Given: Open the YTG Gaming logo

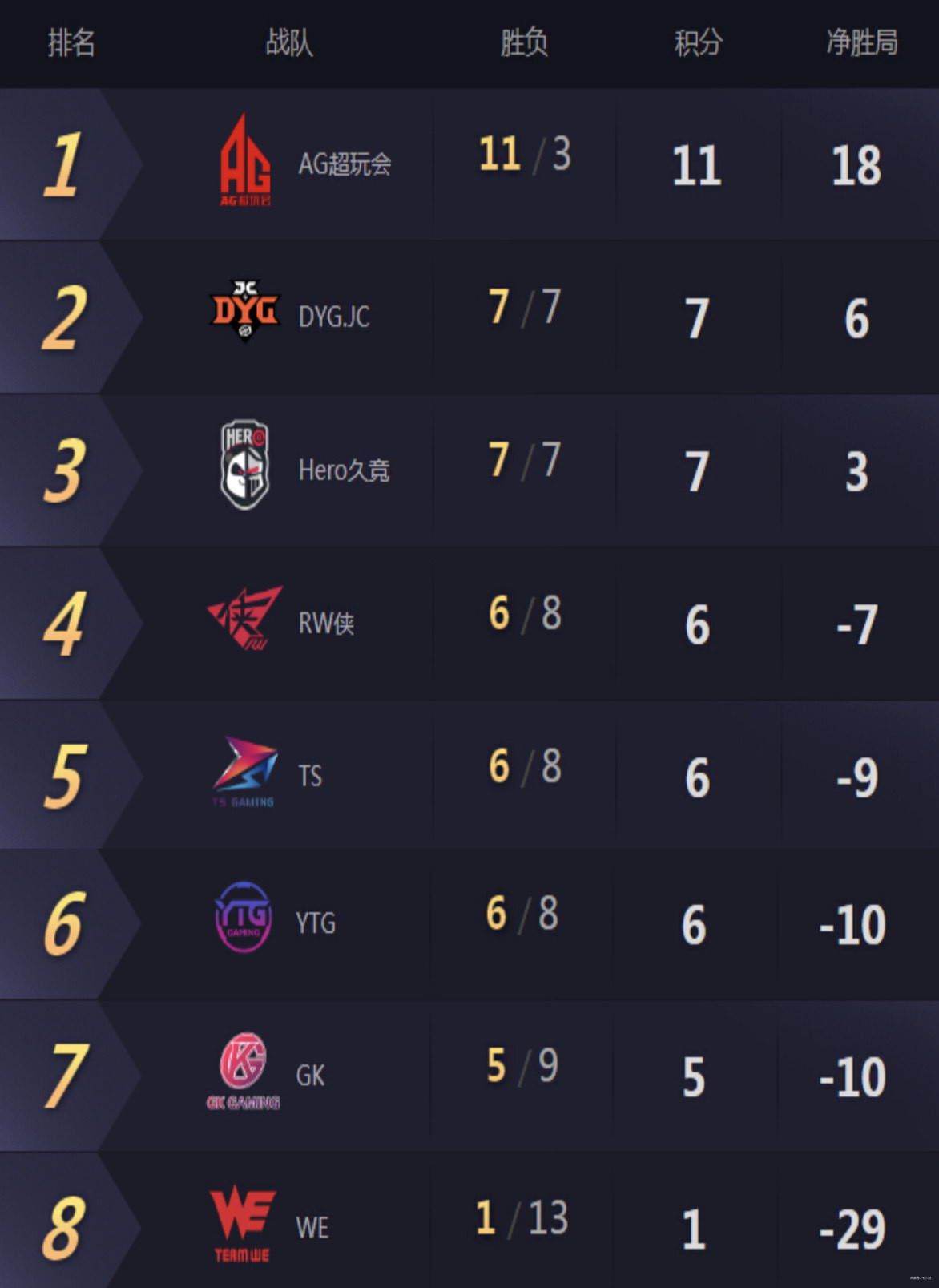Looking at the screenshot, I should (244, 917).
